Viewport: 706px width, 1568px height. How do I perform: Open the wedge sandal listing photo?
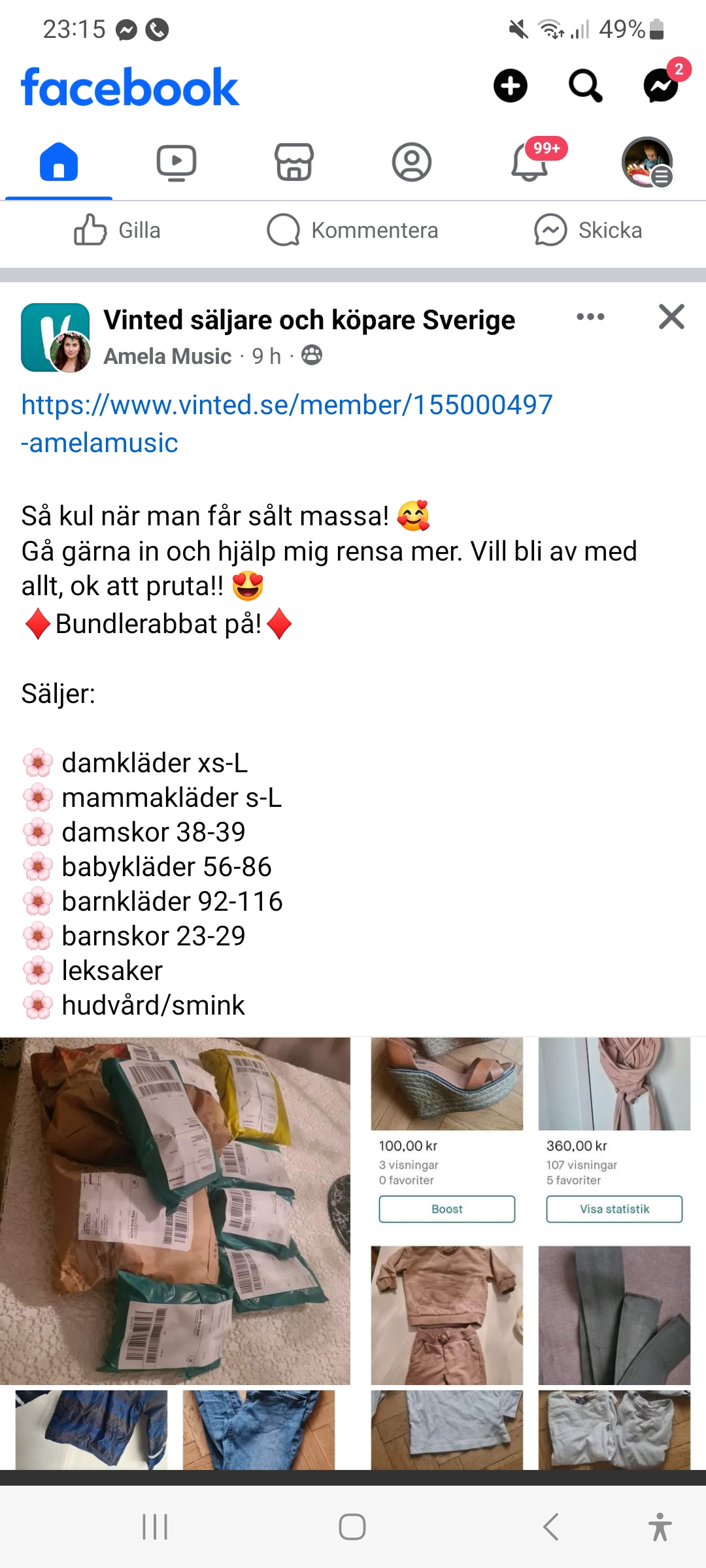[x=447, y=1084]
